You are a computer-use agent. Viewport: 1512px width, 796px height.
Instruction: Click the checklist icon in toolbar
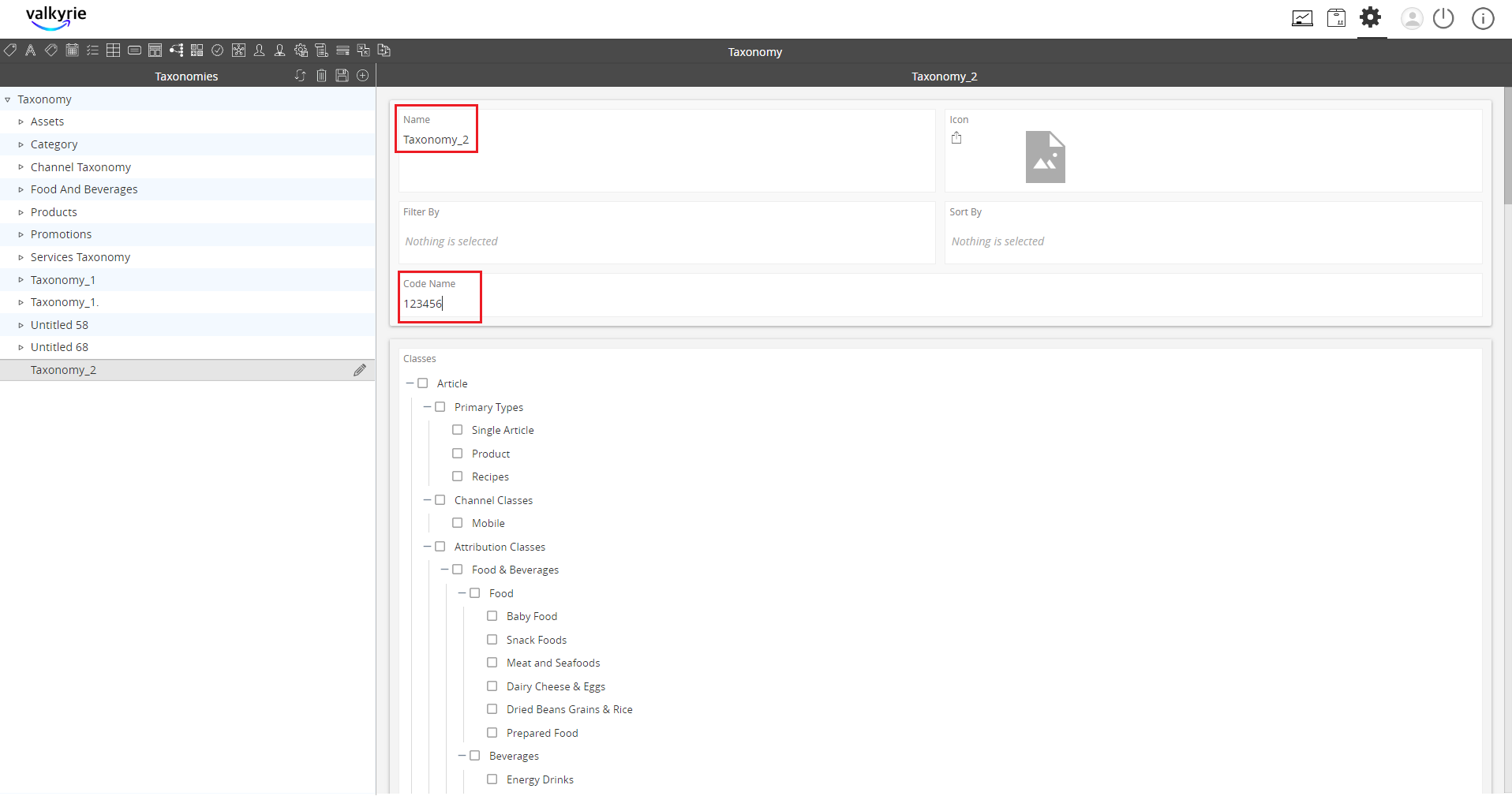(92, 50)
